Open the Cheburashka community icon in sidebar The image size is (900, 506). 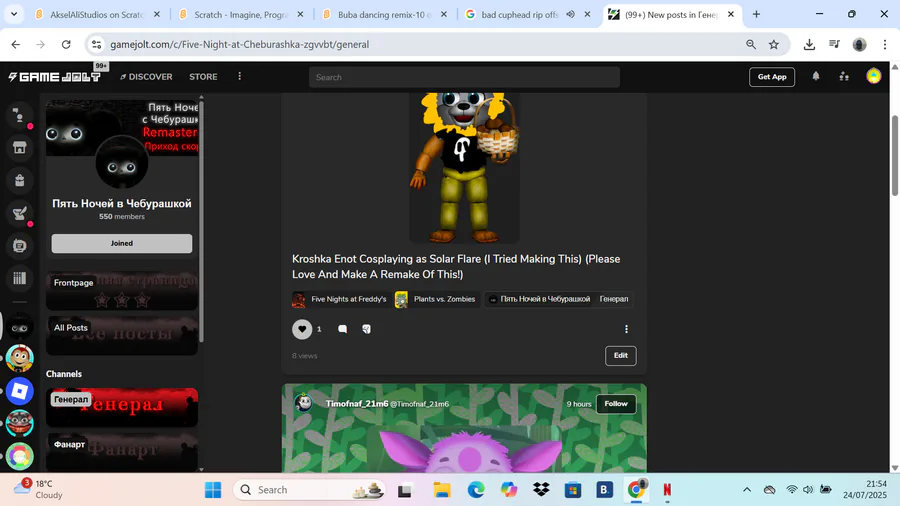tap(20, 327)
